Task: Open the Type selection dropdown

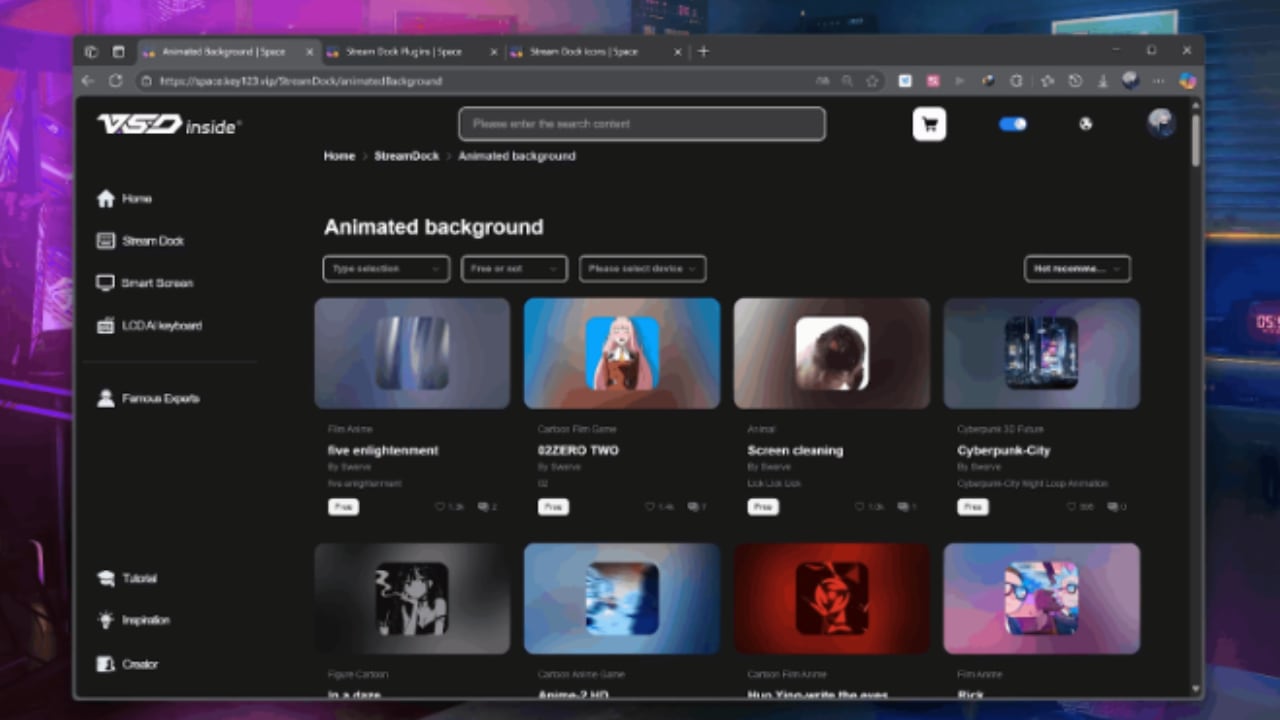Action: (x=385, y=268)
